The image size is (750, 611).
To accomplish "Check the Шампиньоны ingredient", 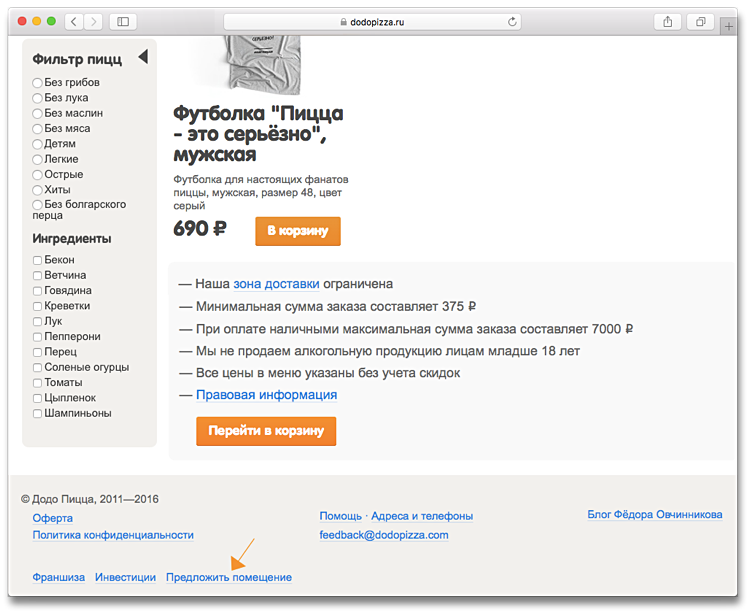I will coord(37,413).
